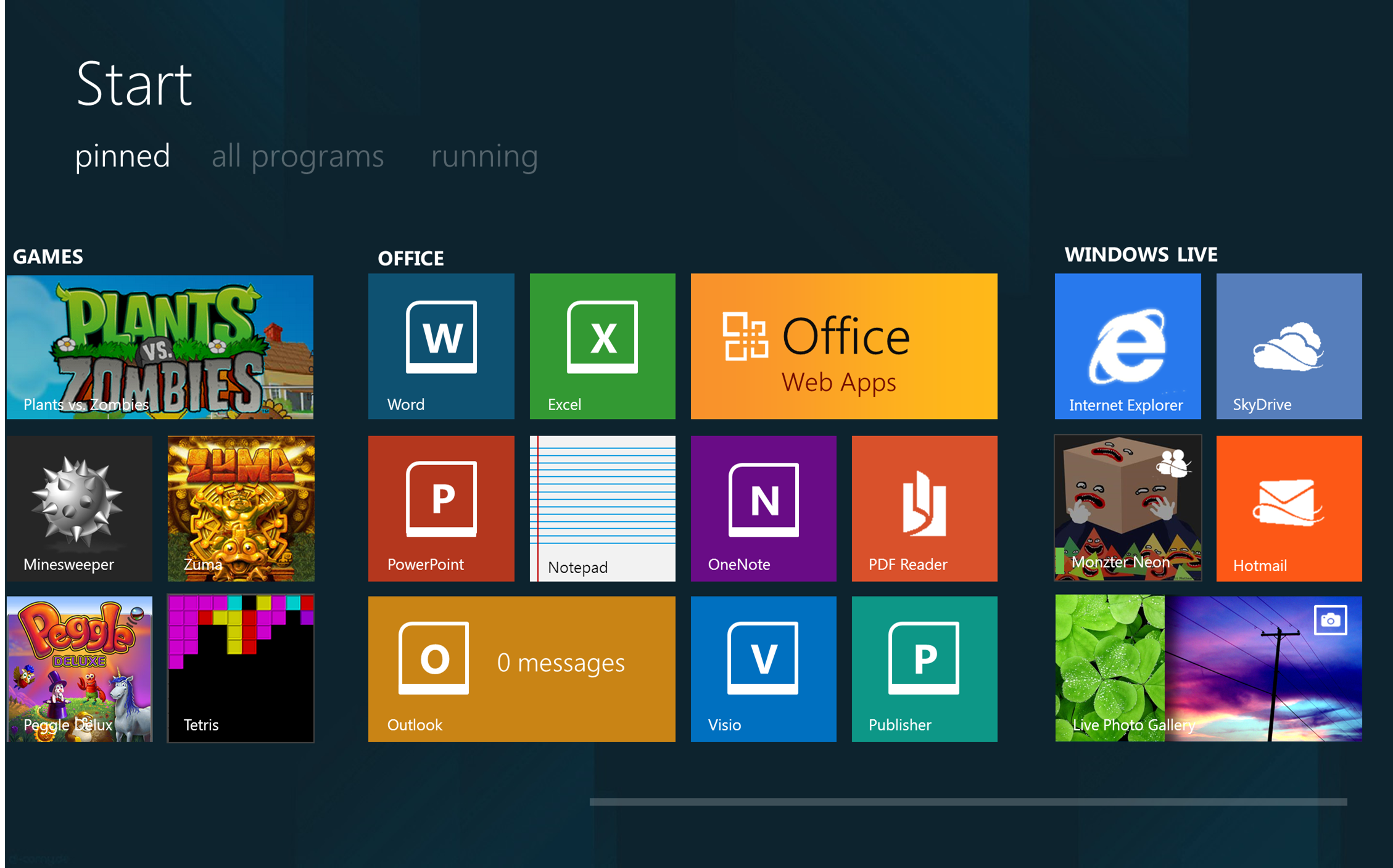Launch the PDF Reader tile
The width and height of the screenshot is (1393, 868).
925,508
